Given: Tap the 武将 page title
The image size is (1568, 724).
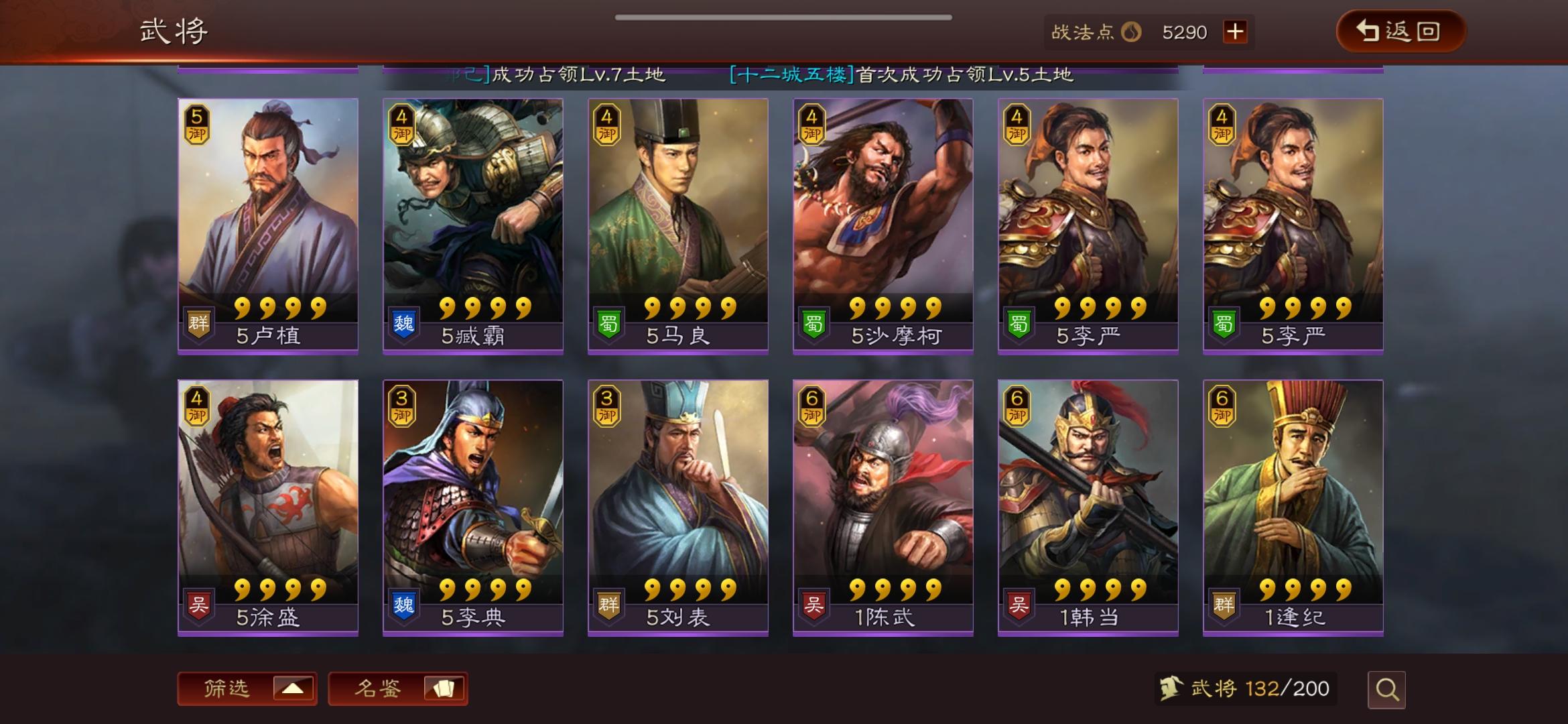Looking at the screenshot, I should click(x=174, y=31).
